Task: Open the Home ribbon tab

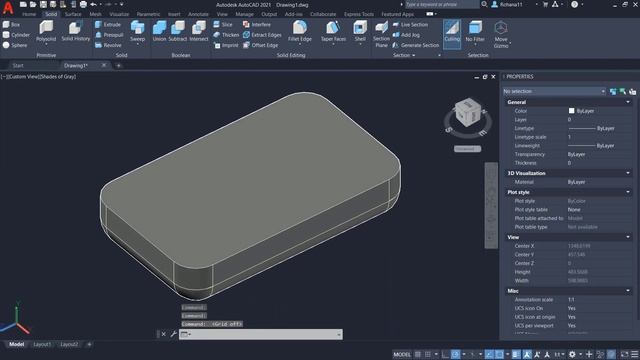Action: coord(29,14)
